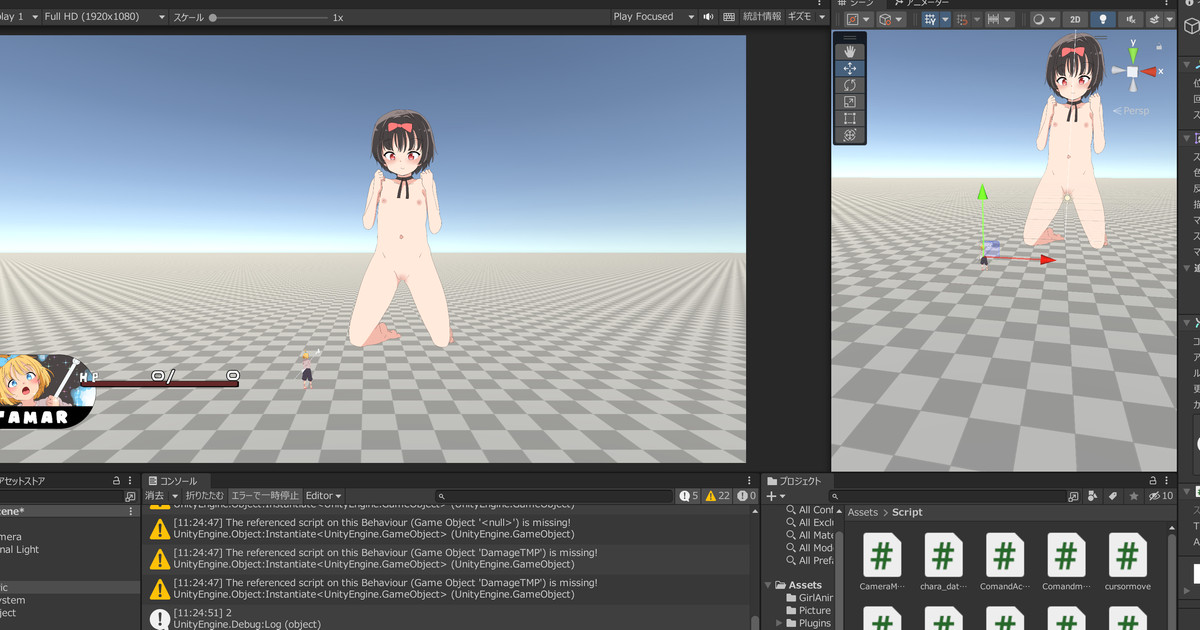Click the console search field

click(x=555, y=496)
